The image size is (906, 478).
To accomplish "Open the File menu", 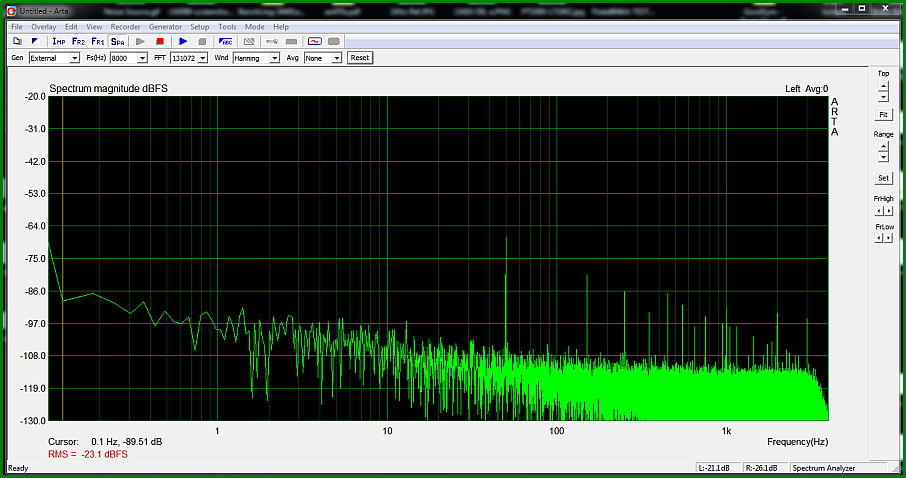I will pos(17,27).
